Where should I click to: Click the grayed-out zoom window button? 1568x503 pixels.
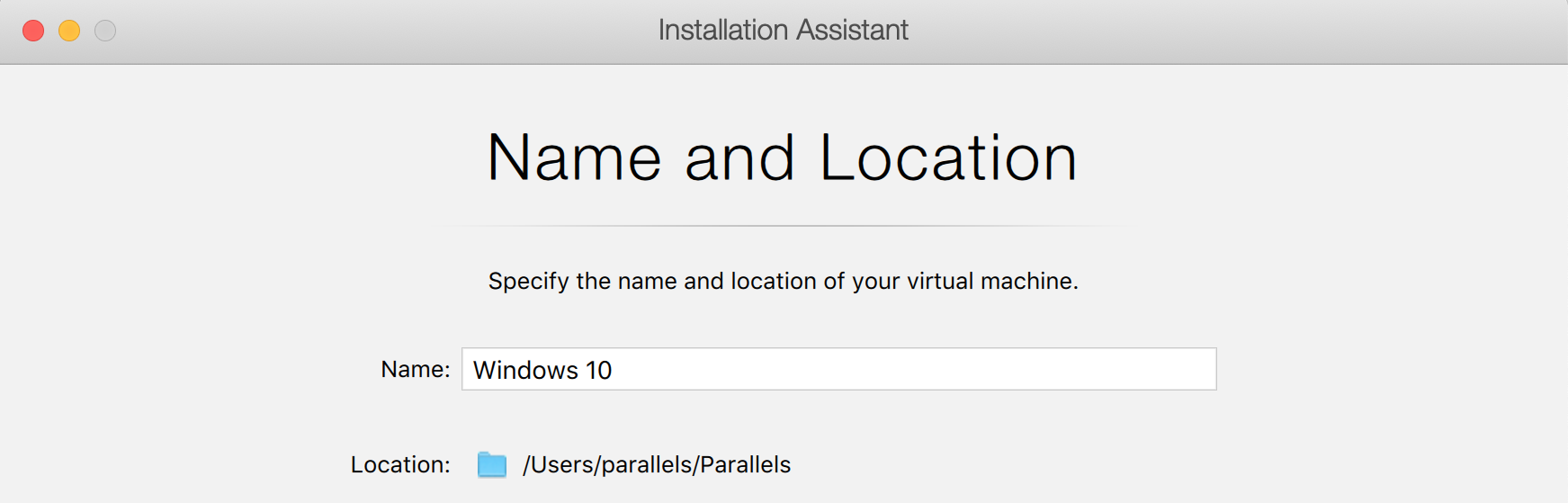105,31
